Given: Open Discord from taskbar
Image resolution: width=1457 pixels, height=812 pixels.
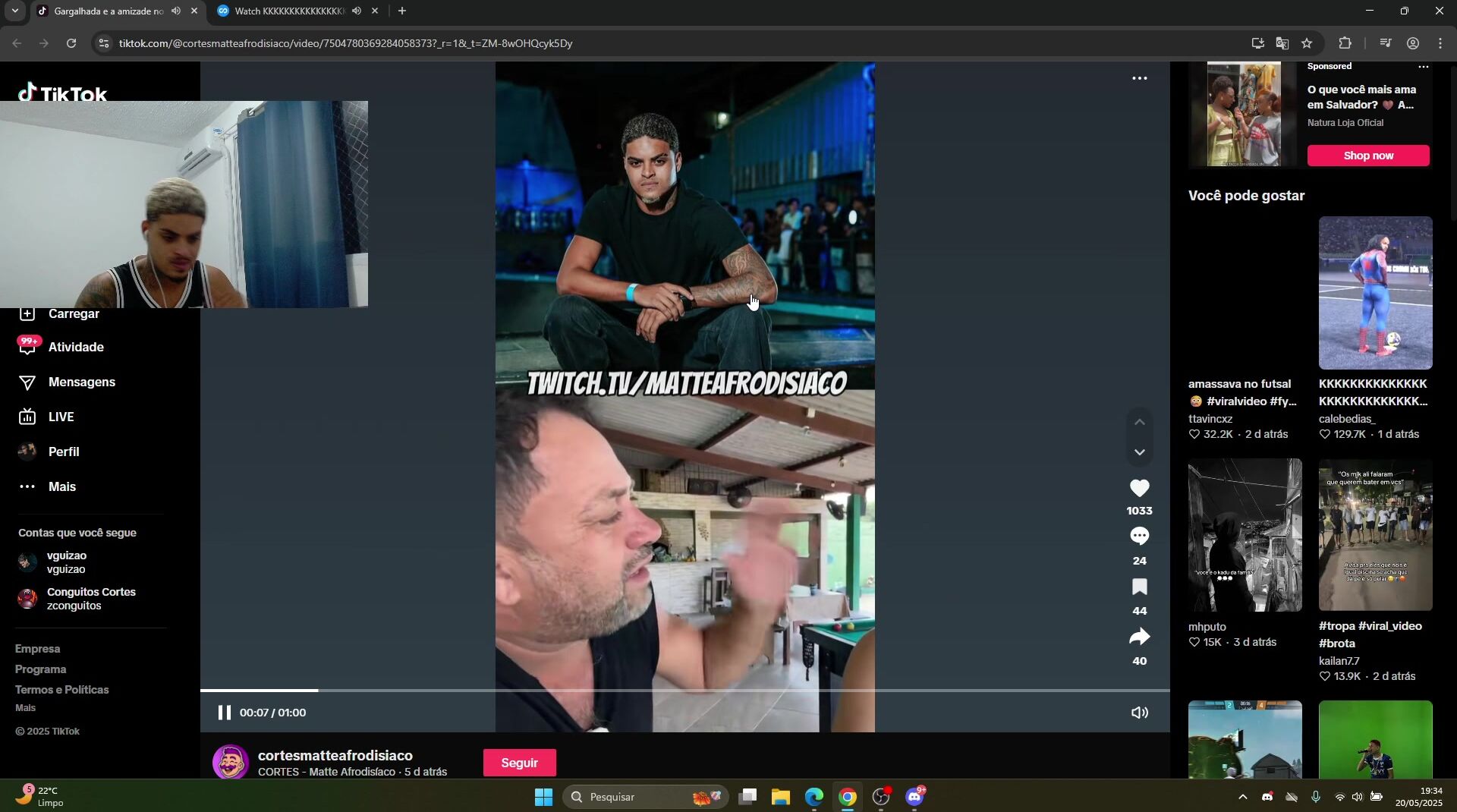Looking at the screenshot, I should tap(915, 797).
